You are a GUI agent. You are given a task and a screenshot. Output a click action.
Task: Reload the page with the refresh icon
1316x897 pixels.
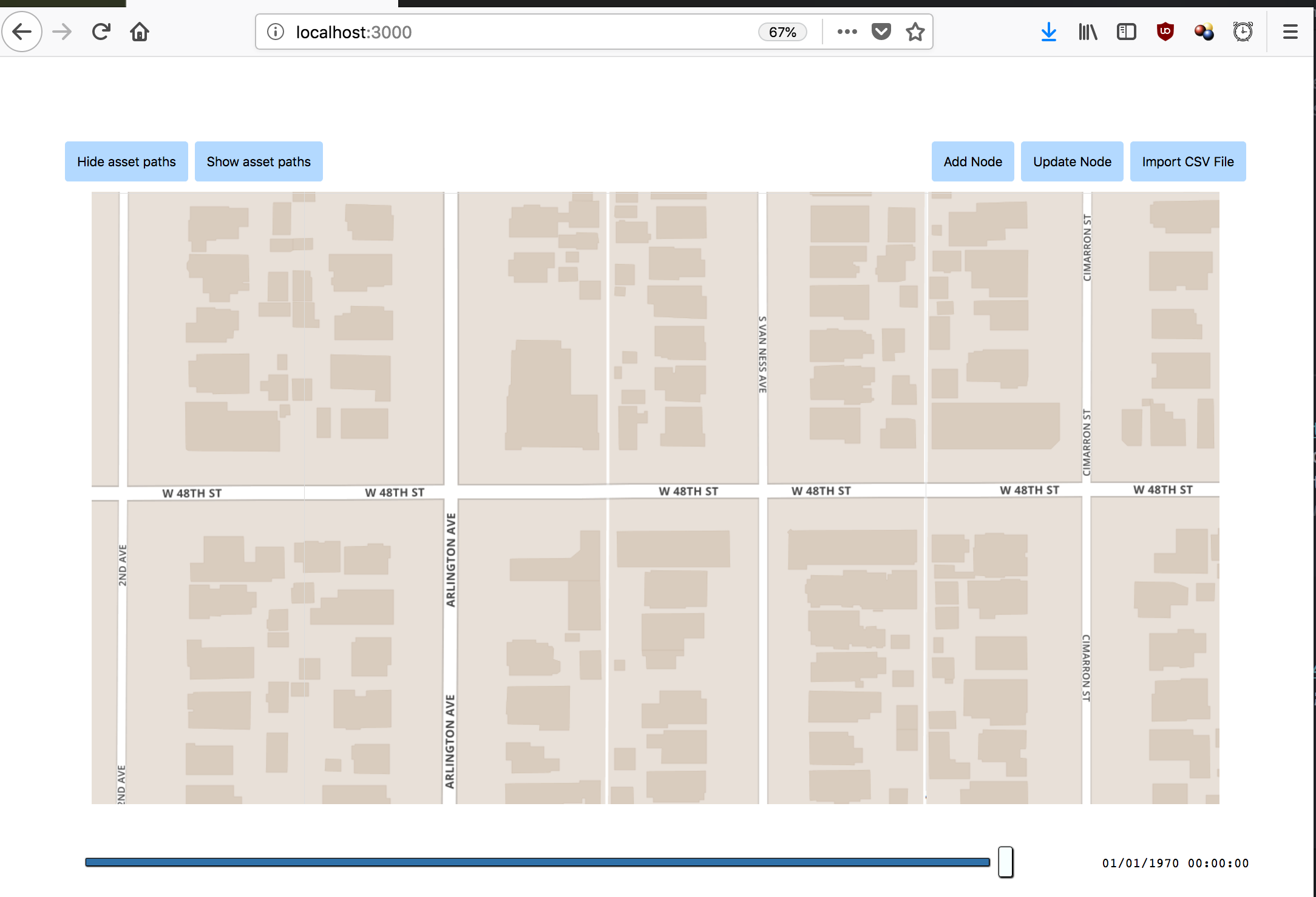[101, 32]
